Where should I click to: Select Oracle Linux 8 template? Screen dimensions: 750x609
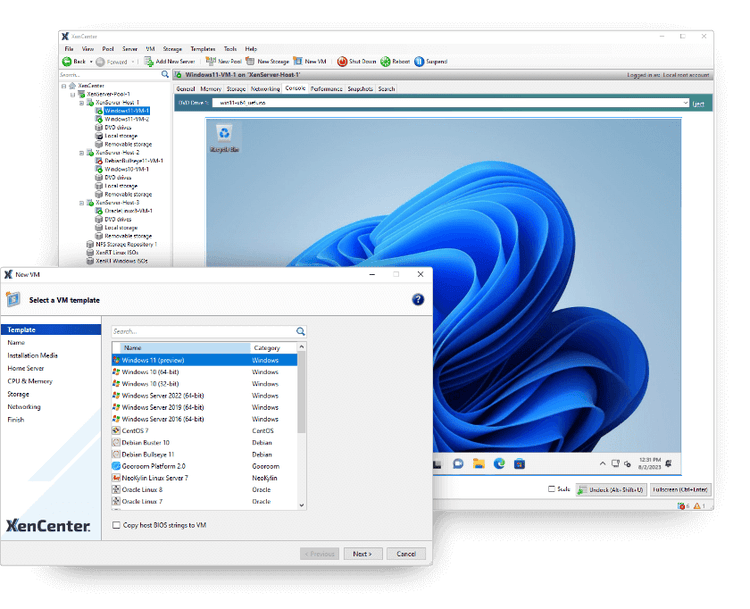[204, 489]
